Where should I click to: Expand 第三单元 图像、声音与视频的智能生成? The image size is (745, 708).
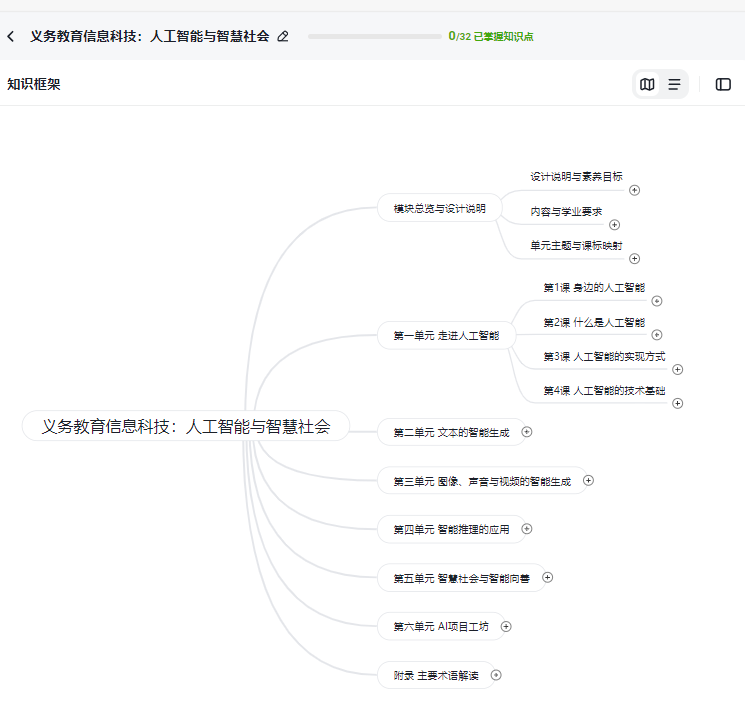[x=588, y=480]
